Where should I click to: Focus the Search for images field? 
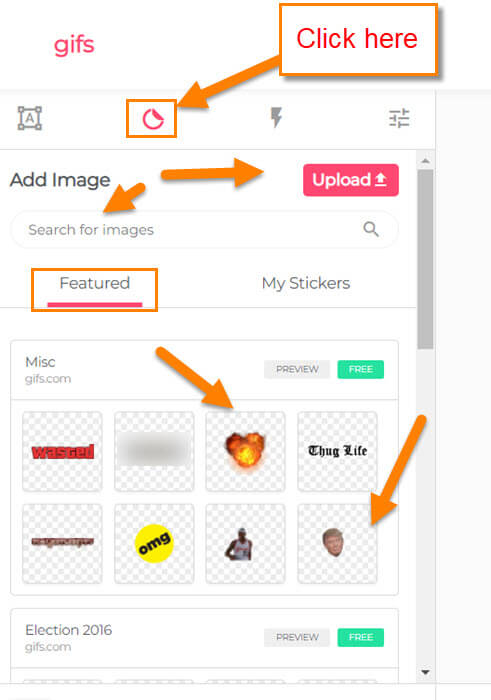click(x=204, y=229)
